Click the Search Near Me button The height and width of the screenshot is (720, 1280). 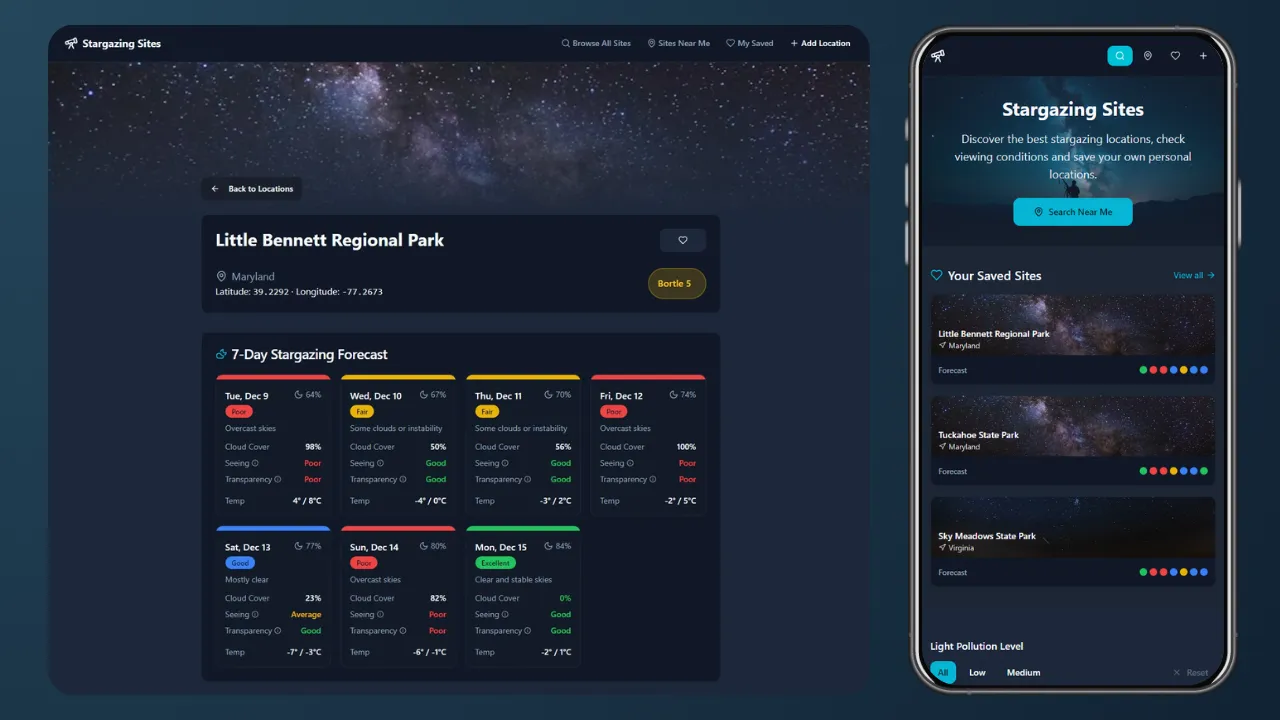[1072, 212]
